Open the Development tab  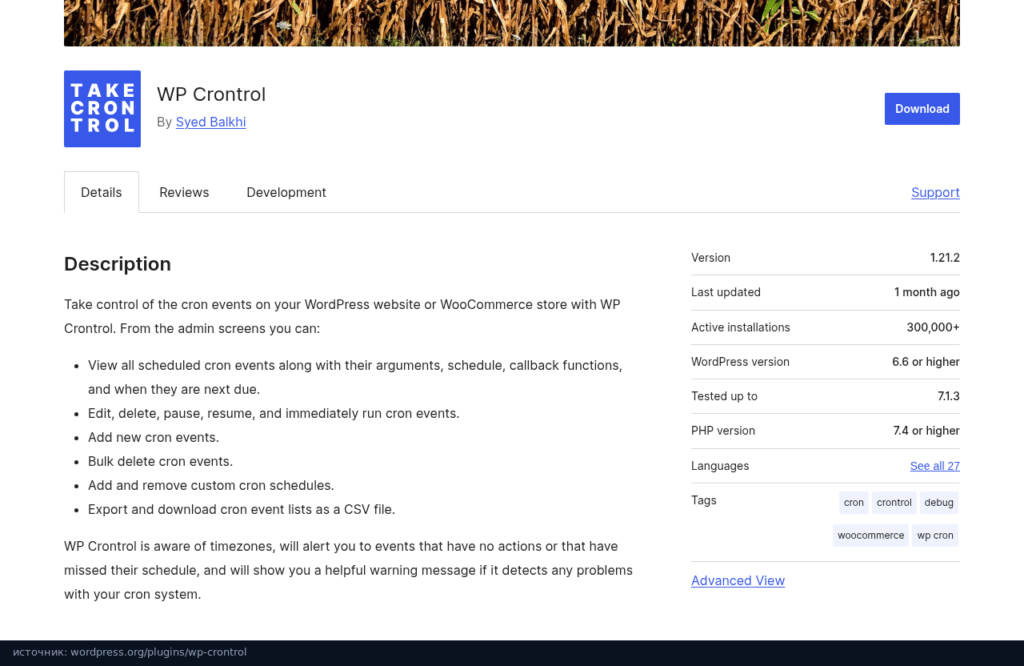pos(286,193)
